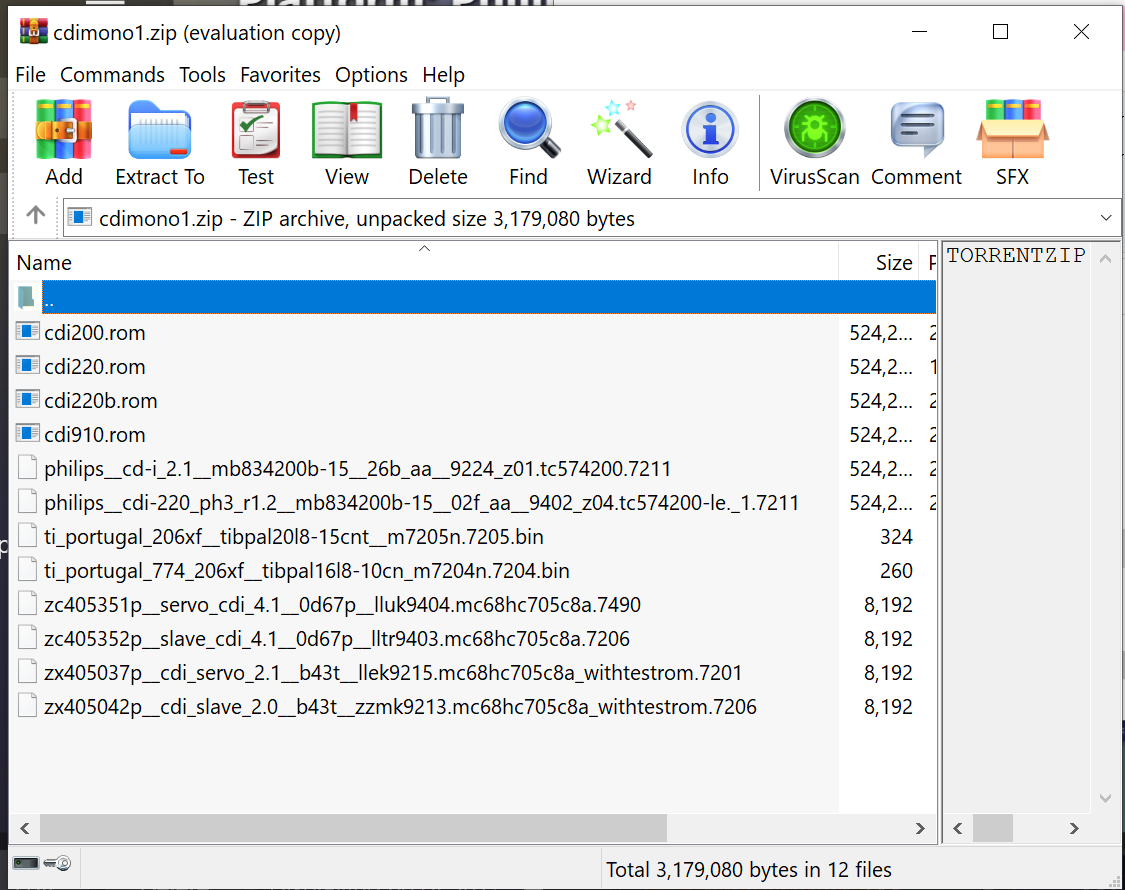Open the Favorites menu

281,75
